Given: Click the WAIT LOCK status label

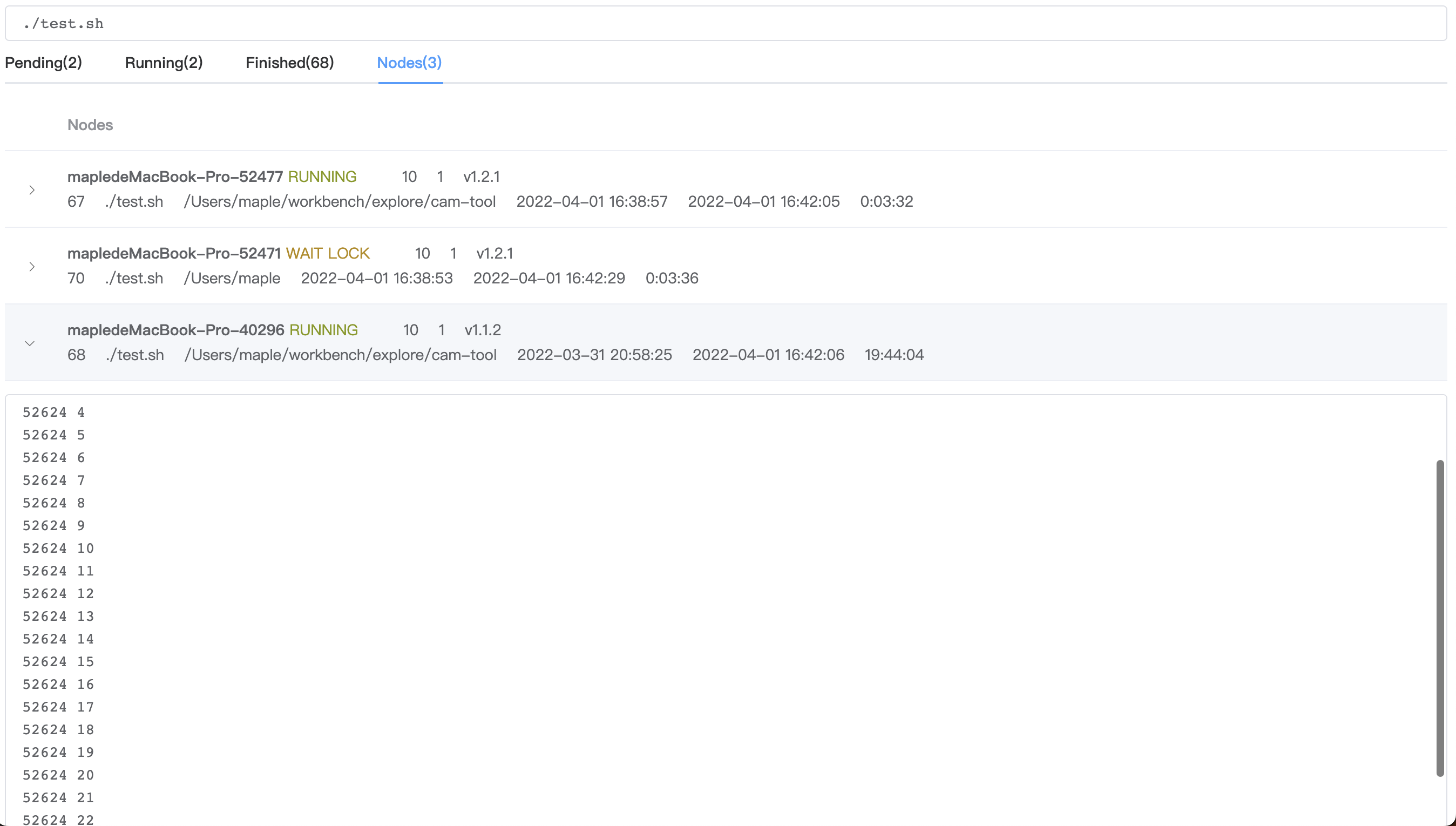Looking at the screenshot, I should tap(328, 253).
